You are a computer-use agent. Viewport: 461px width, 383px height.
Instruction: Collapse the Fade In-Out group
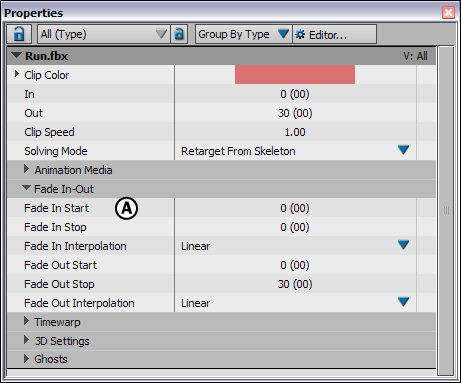click(x=26, y=188)
